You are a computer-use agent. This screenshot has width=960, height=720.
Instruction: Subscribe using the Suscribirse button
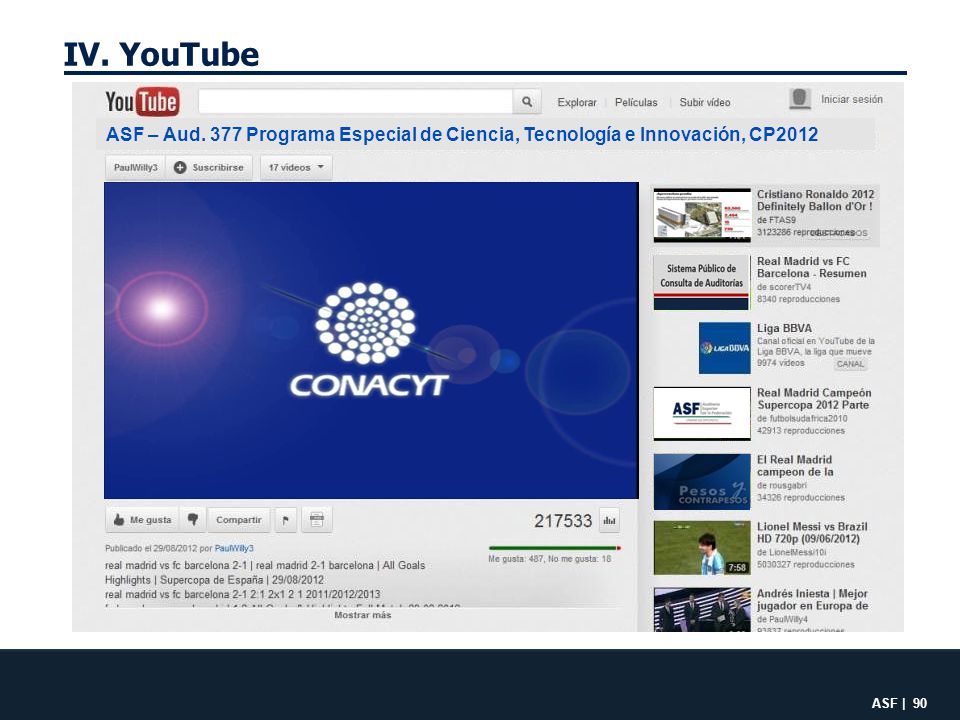pos(209,167)
